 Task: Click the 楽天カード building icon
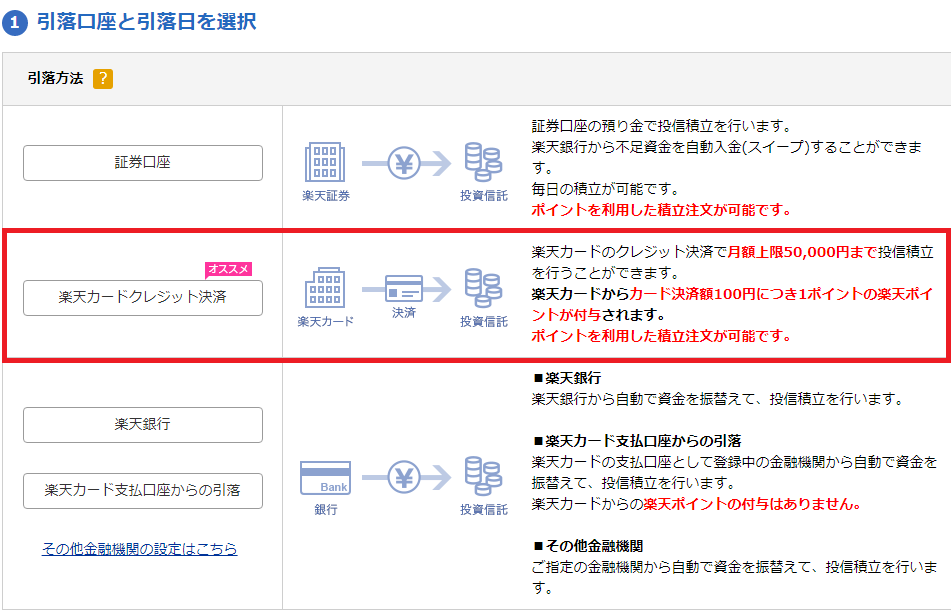point(325,287)
